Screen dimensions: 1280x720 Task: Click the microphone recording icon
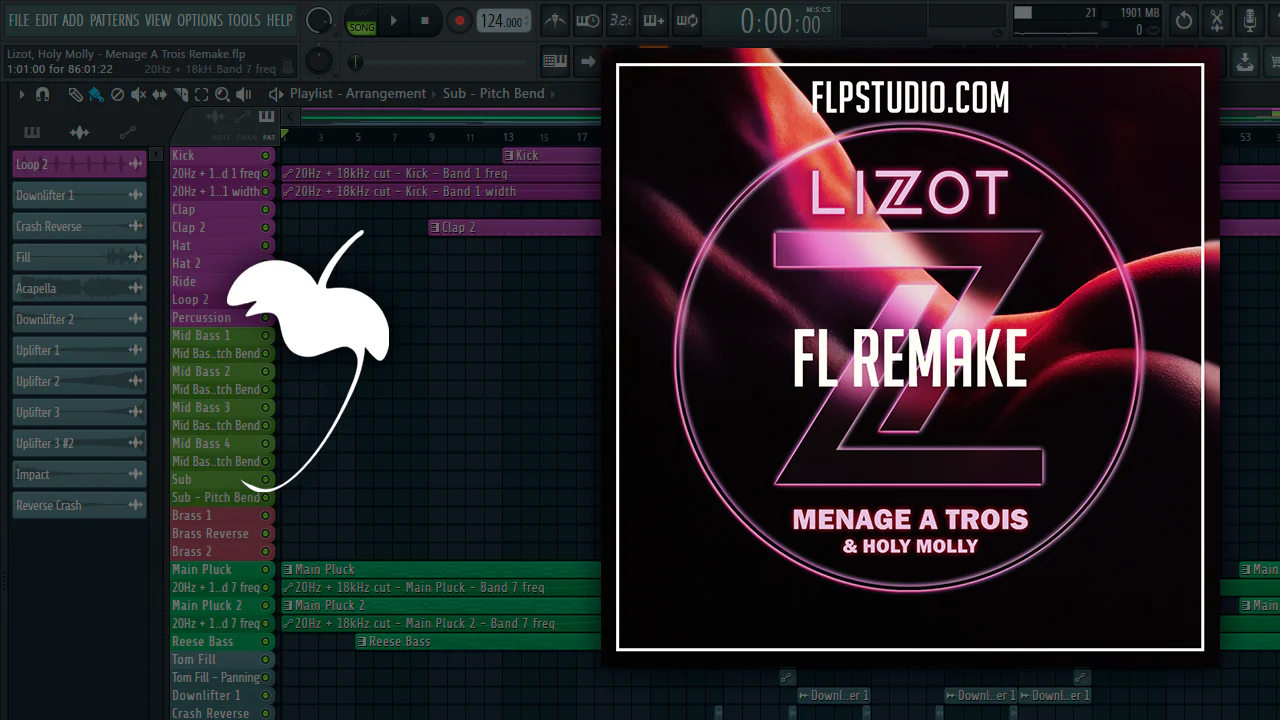pyautogui.click(x=1250, y=20)
